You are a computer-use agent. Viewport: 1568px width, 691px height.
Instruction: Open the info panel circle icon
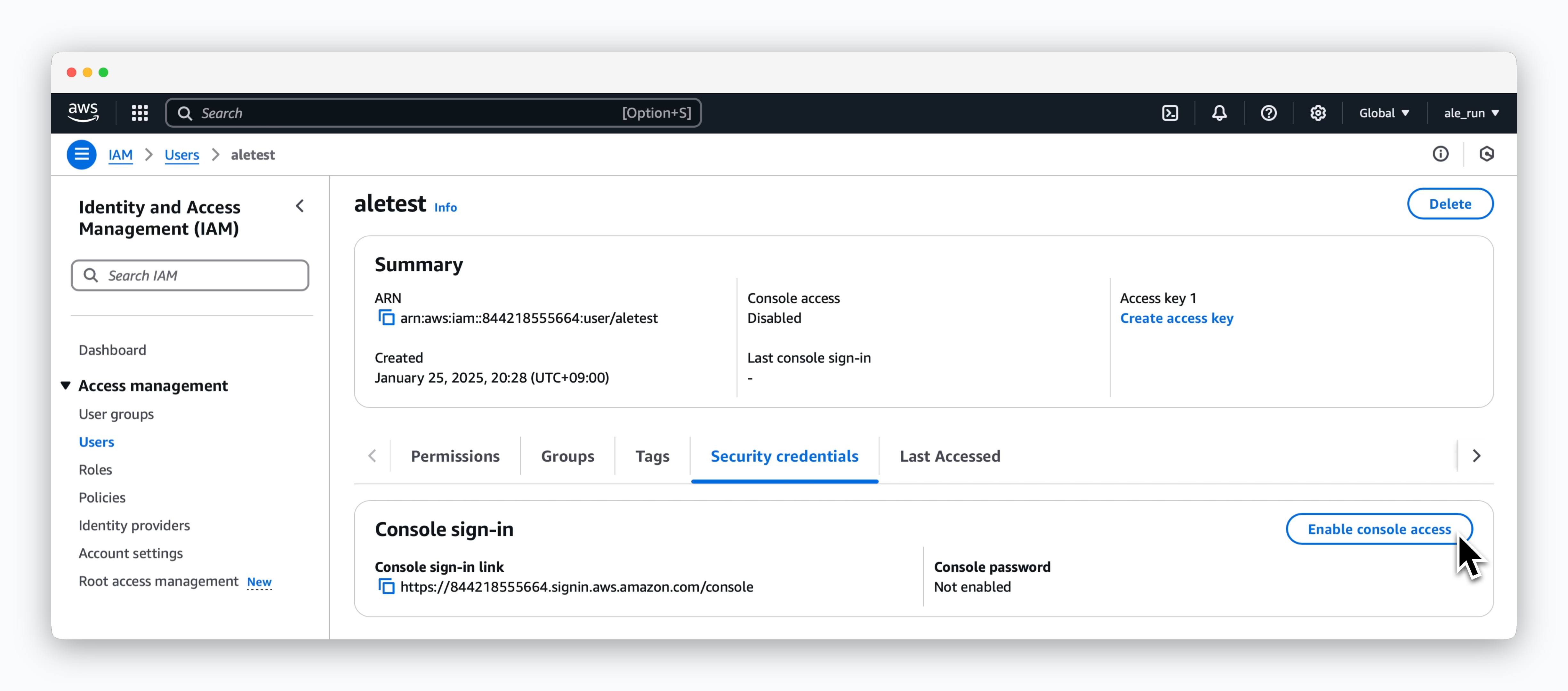point(1440,154)
